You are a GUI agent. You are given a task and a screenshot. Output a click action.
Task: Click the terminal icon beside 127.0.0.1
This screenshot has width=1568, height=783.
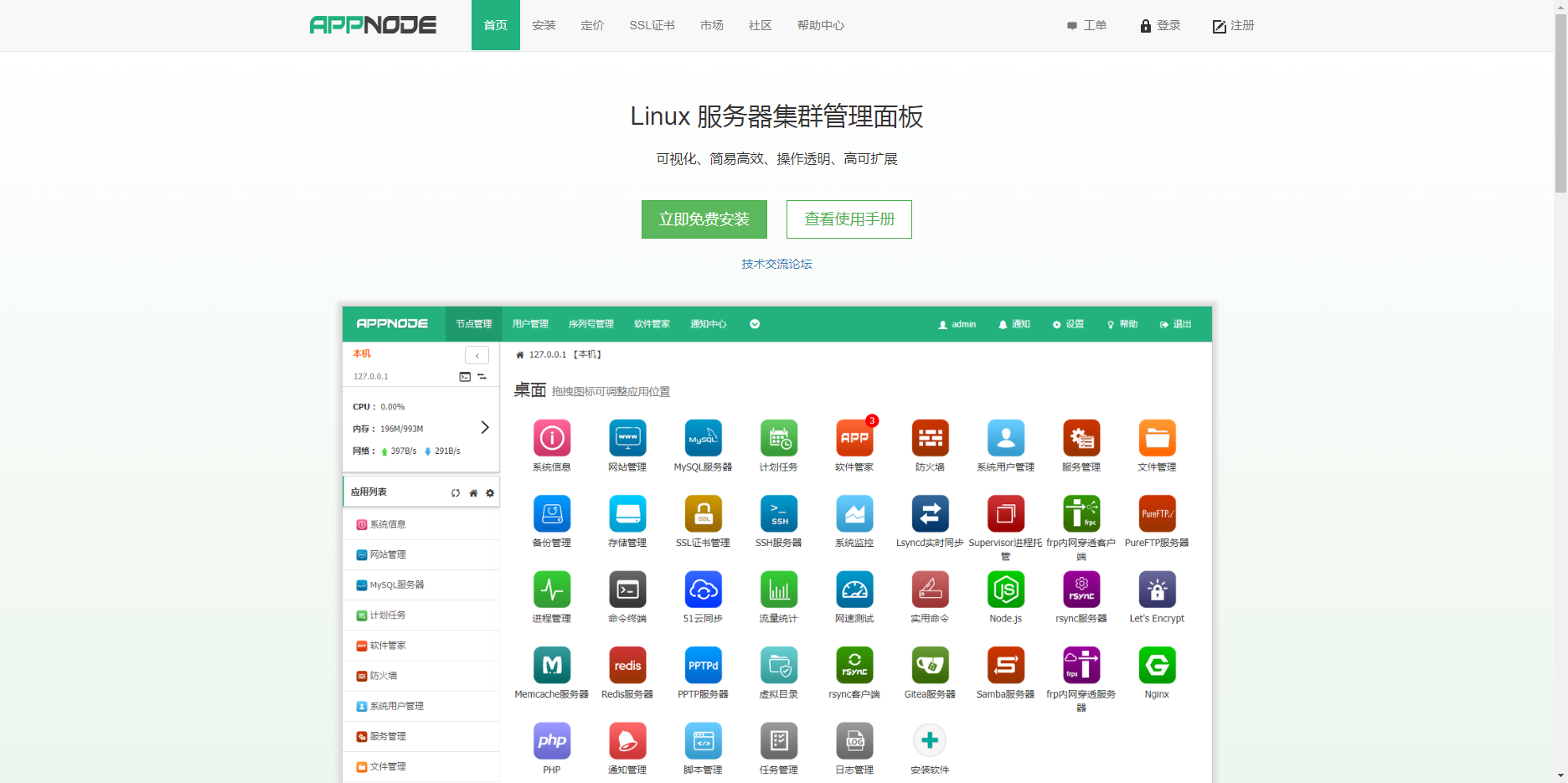point(465,377)
